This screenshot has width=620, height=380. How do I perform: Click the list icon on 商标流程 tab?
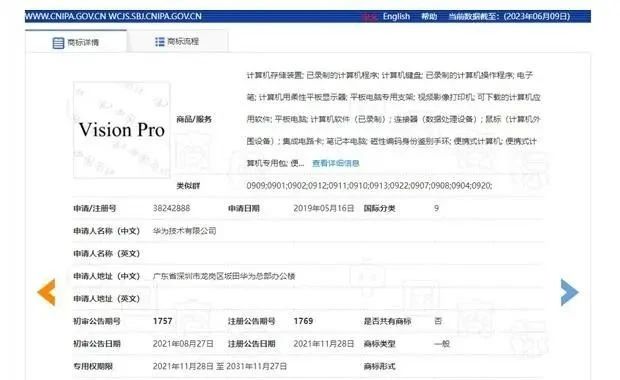tap(159, 42)
